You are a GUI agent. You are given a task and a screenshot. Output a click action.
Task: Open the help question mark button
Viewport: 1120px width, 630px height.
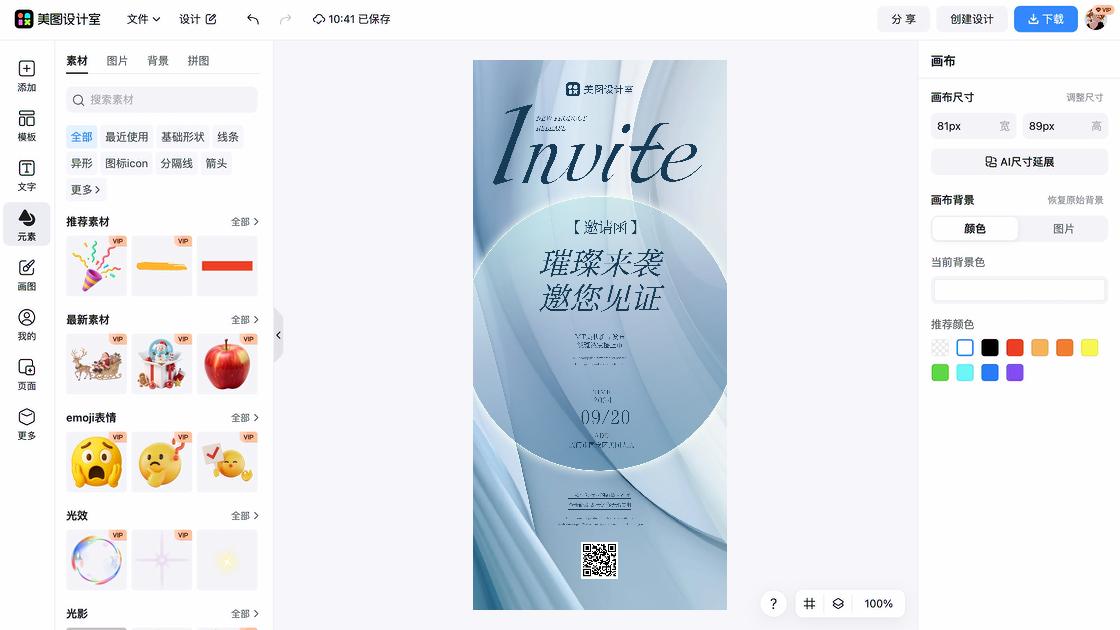coord(774,604)
